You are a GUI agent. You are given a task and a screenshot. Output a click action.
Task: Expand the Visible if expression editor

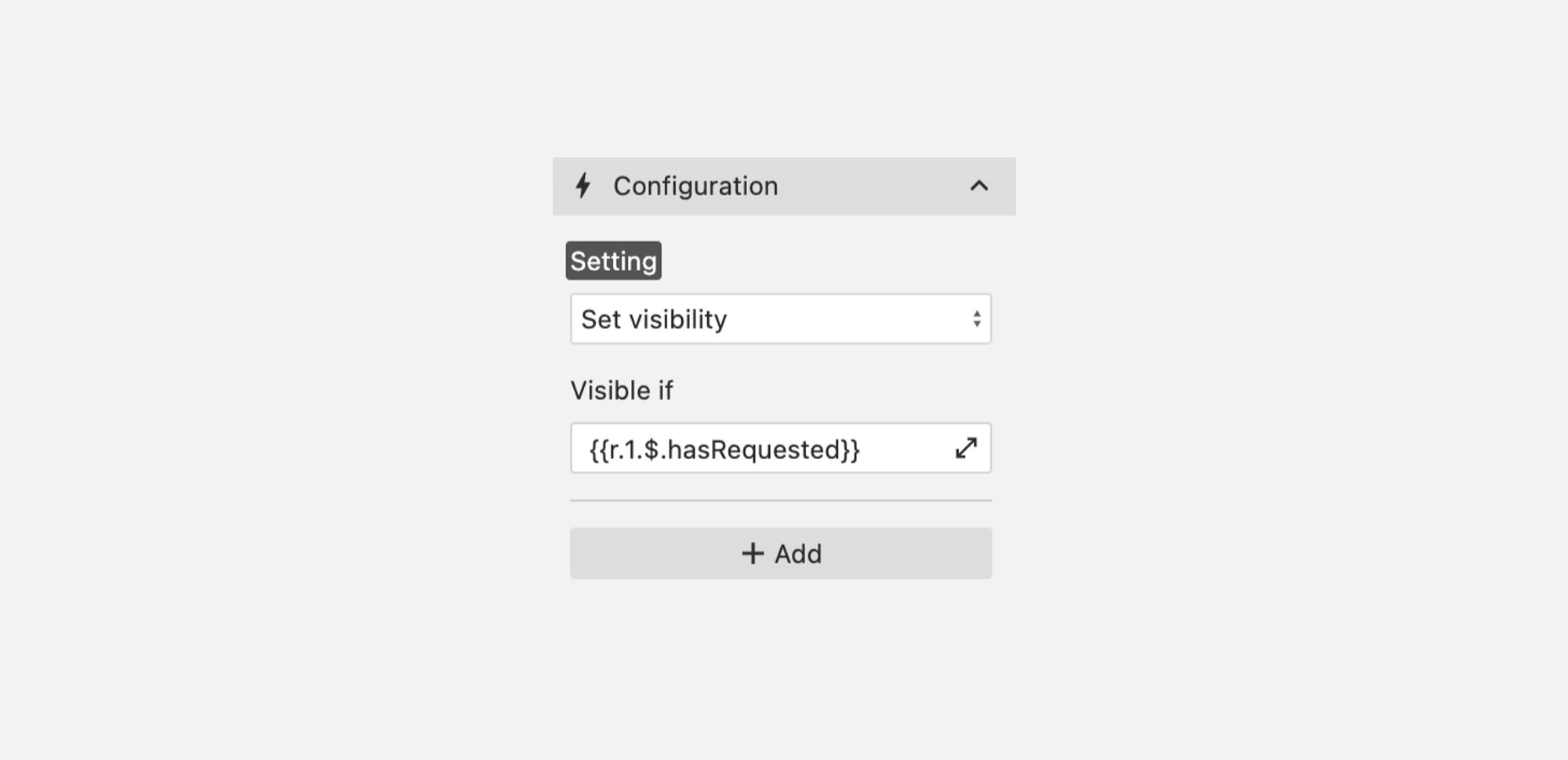[x=966, y=448]
